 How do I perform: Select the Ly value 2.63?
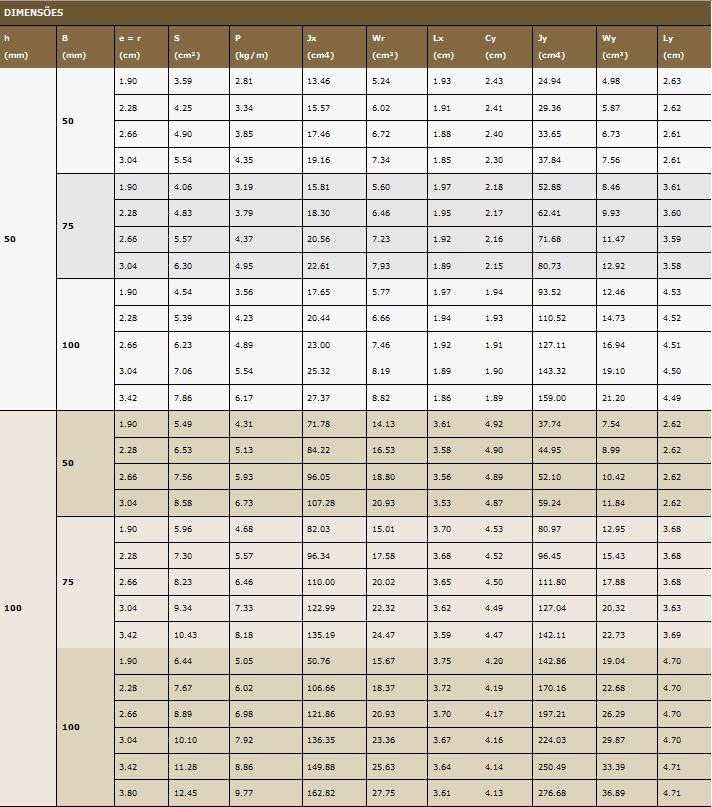coord(672,81)
